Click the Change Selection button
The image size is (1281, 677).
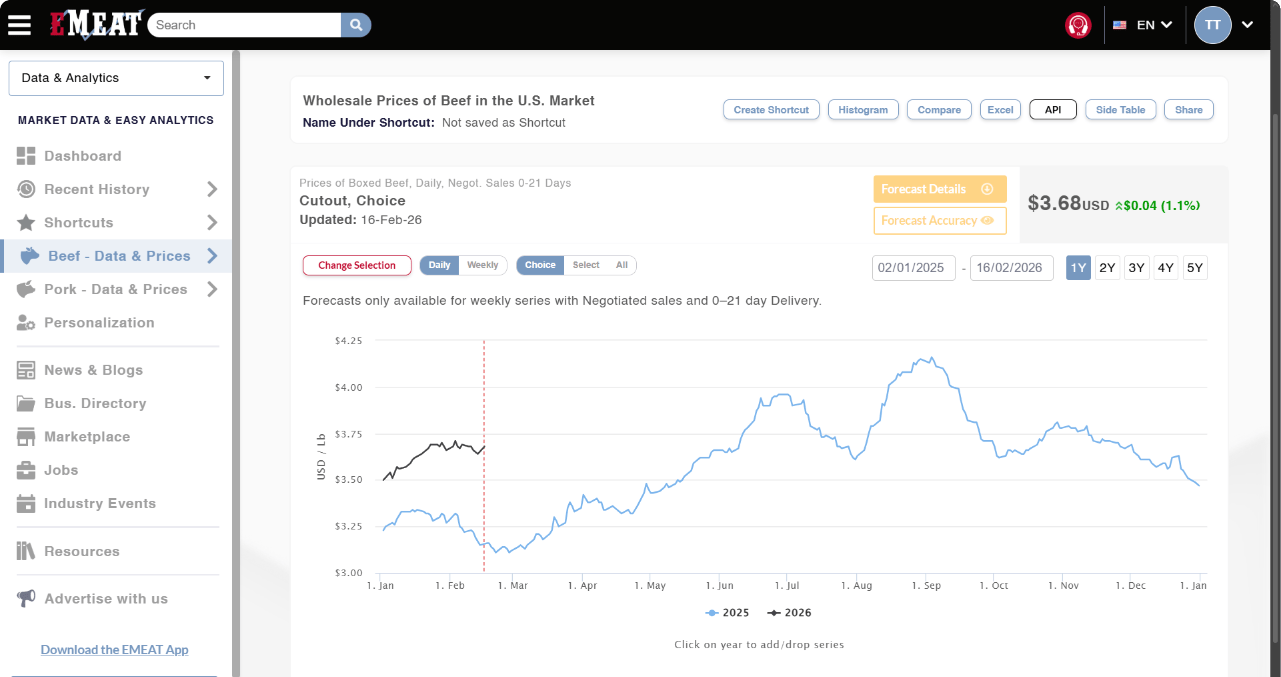[x=357, y=265]
